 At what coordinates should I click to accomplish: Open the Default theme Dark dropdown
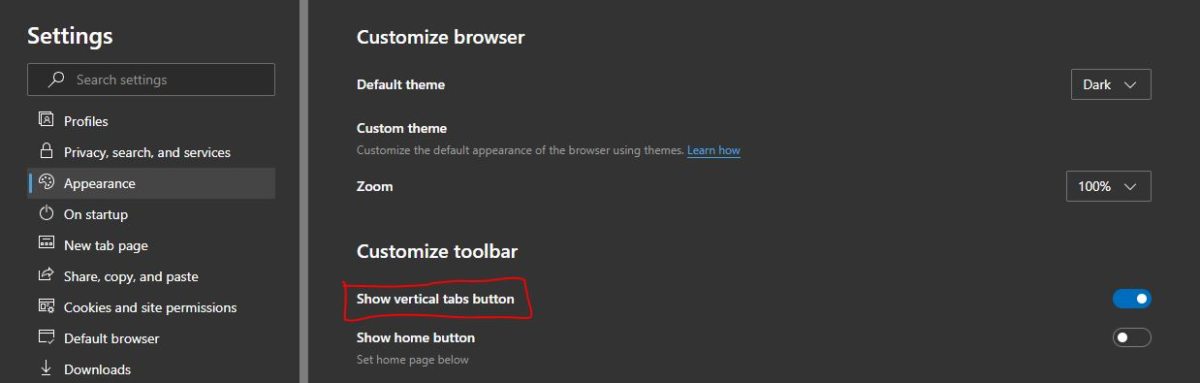click(x=1111, y=85)
